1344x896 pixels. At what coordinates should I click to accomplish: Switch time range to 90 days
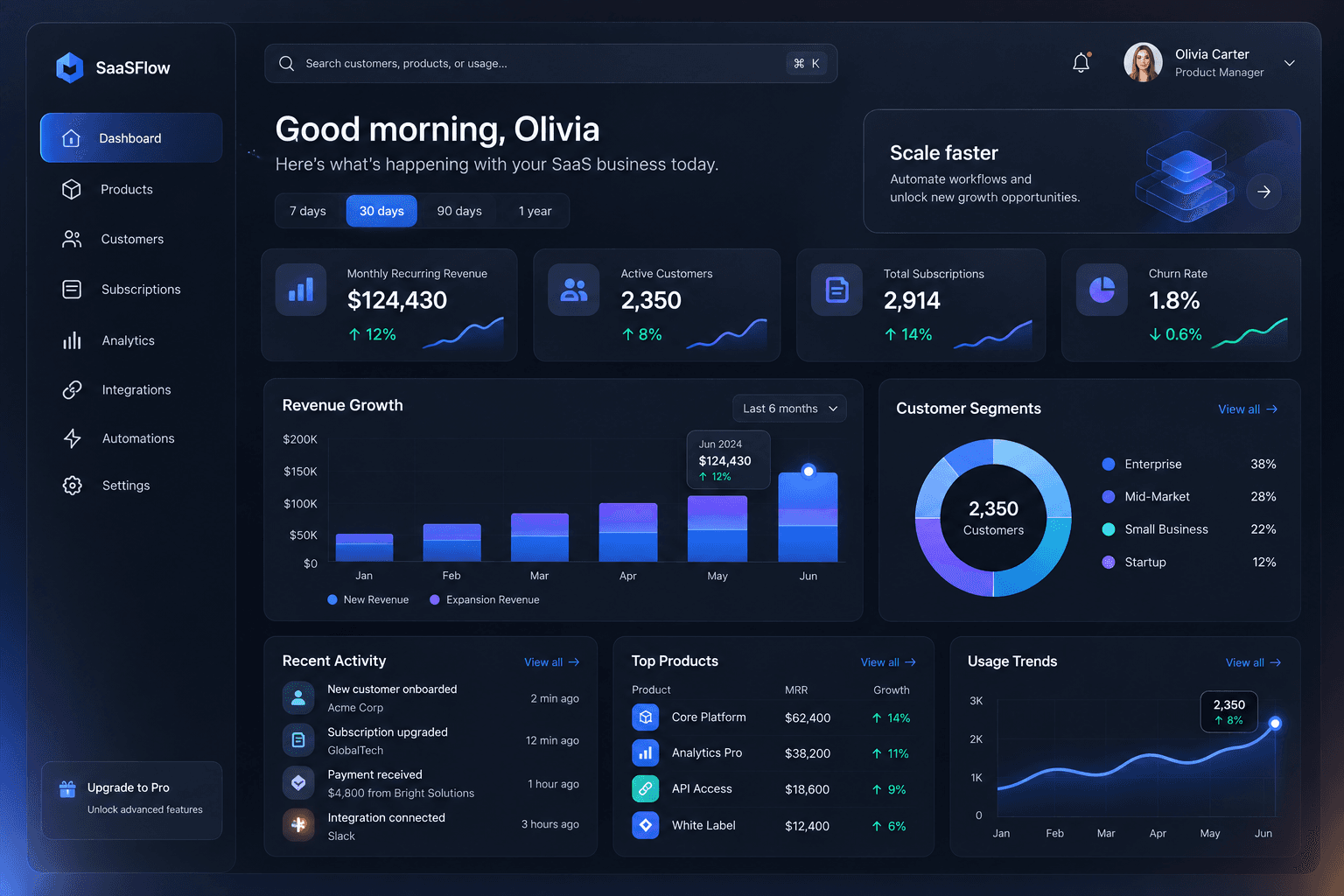pos(459,211)
